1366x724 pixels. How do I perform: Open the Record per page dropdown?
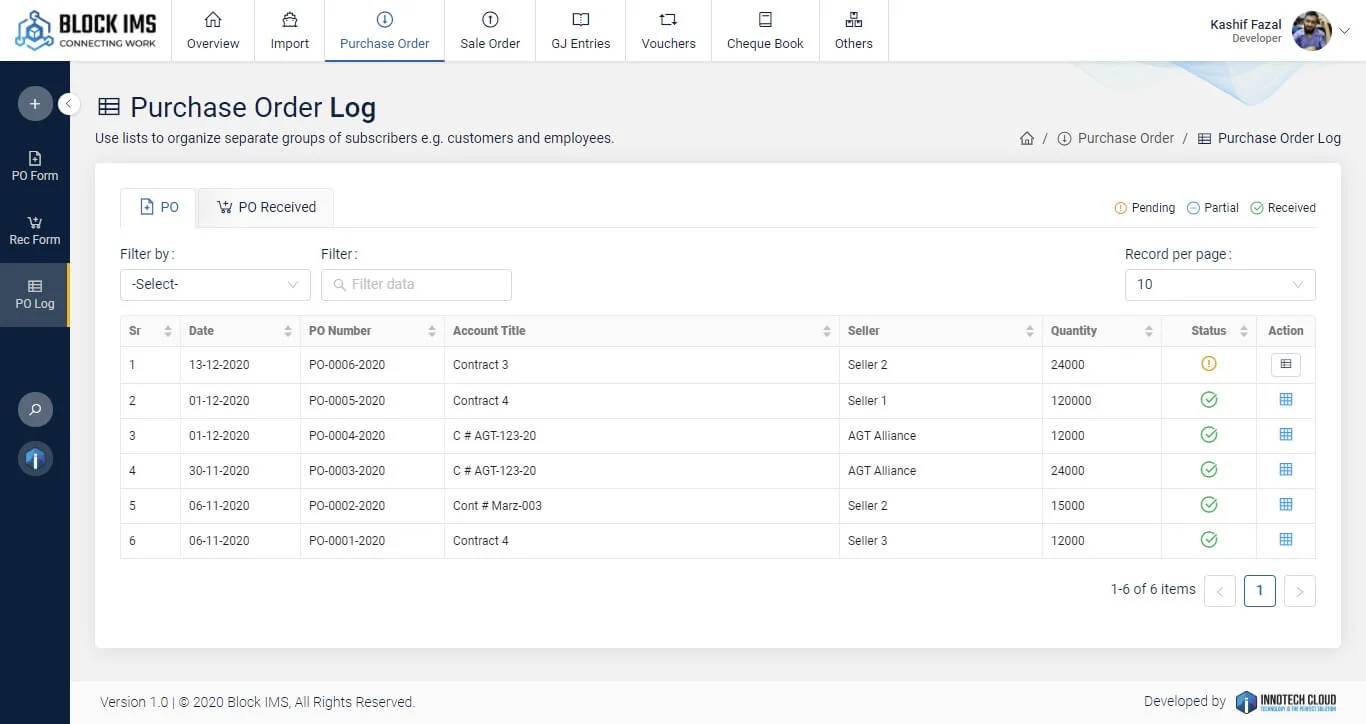tap(1220, 285)
